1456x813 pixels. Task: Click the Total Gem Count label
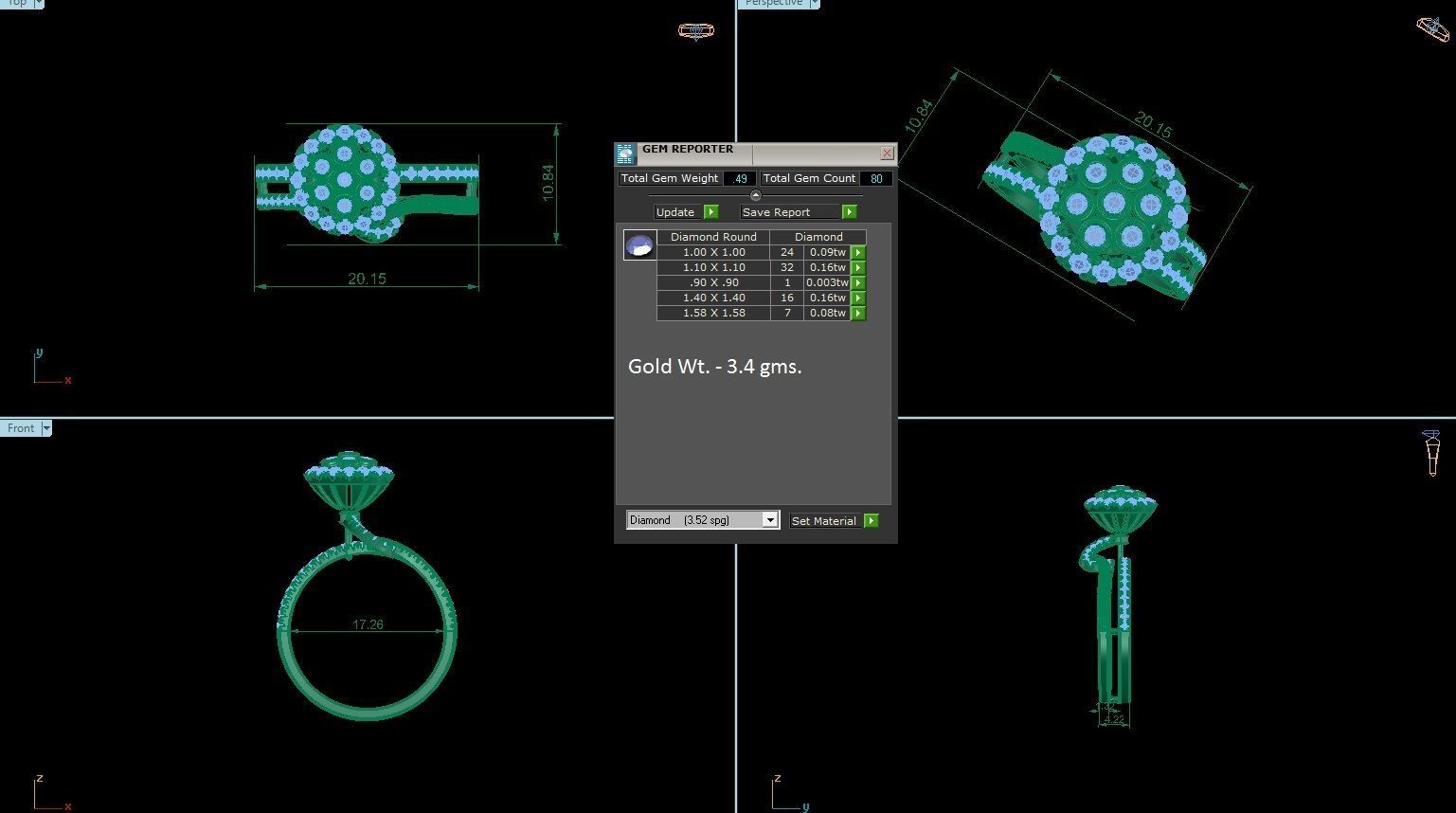[x=809, y=178]
